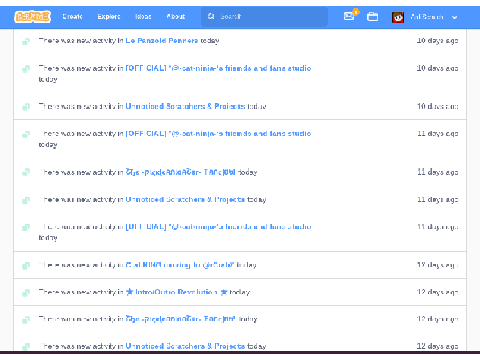Image resolution: width=480 pixels, height=360 pixels.
Task: Click the user profile avatar
Action: coord(398,17)
